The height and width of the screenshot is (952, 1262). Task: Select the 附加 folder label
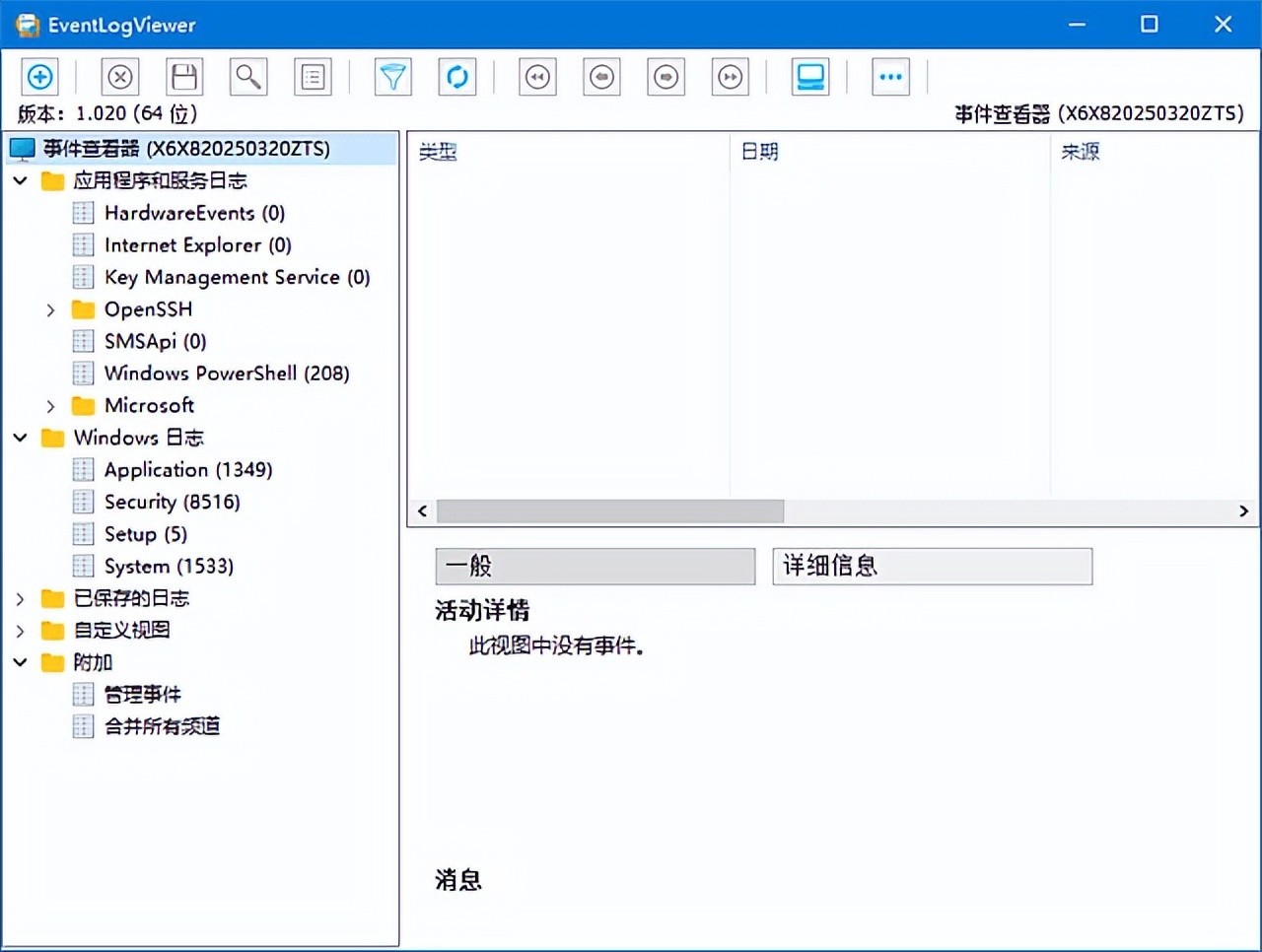tap(93, 662)
